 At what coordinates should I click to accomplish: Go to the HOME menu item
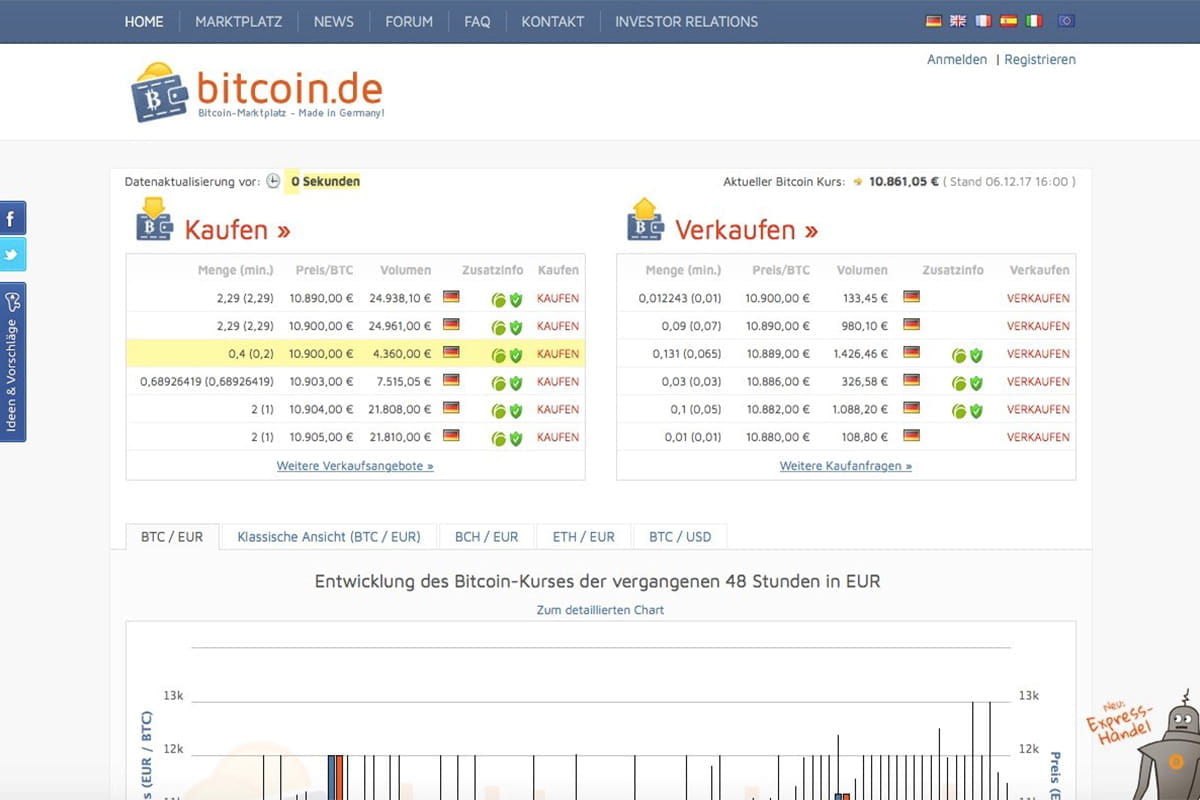(x=144, y=21)
